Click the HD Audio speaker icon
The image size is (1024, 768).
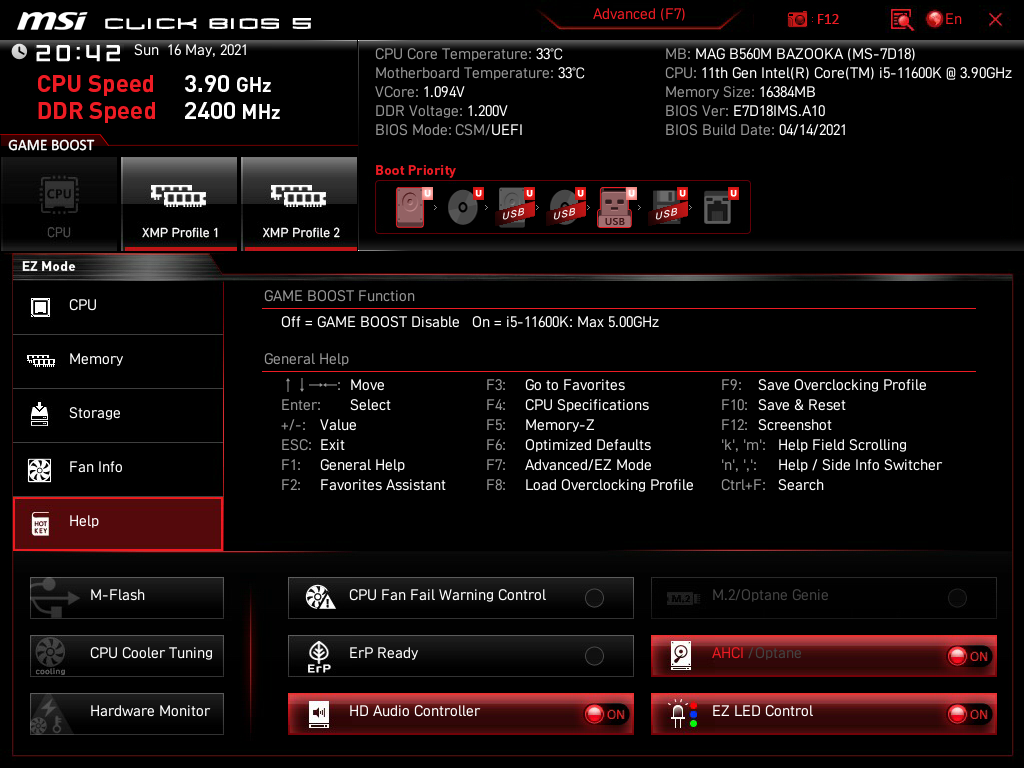[x=319, y=714]
